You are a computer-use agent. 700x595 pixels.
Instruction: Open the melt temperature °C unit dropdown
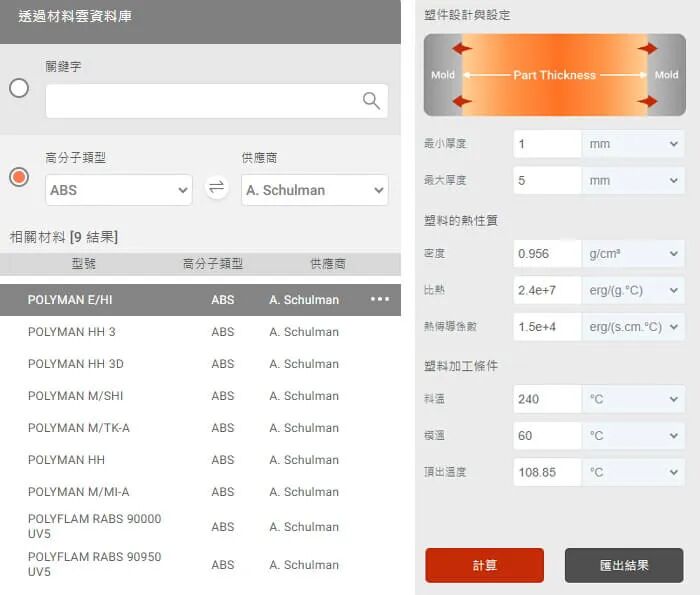pos(633,399)
